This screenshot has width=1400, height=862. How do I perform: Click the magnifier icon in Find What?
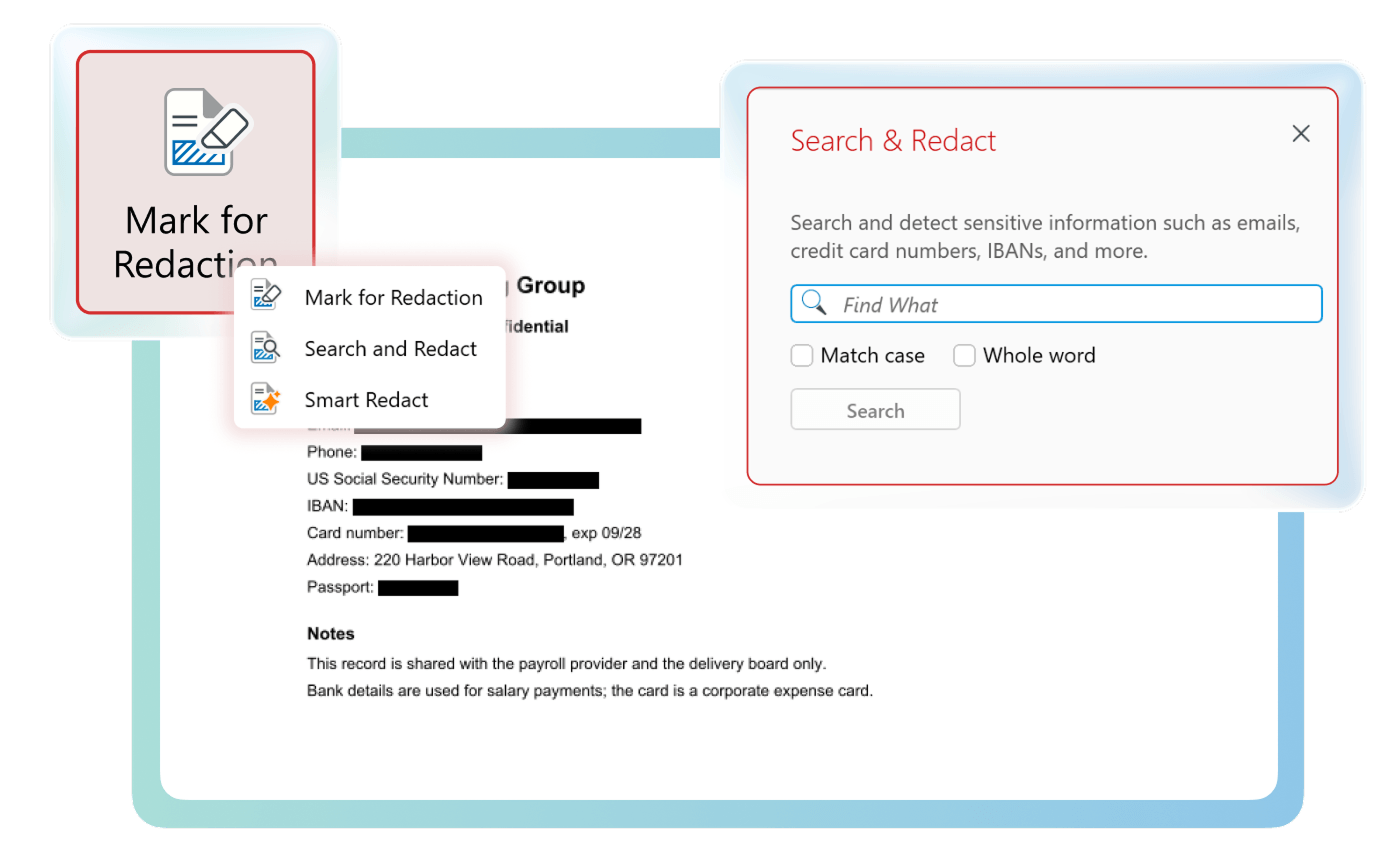[815, 303]
